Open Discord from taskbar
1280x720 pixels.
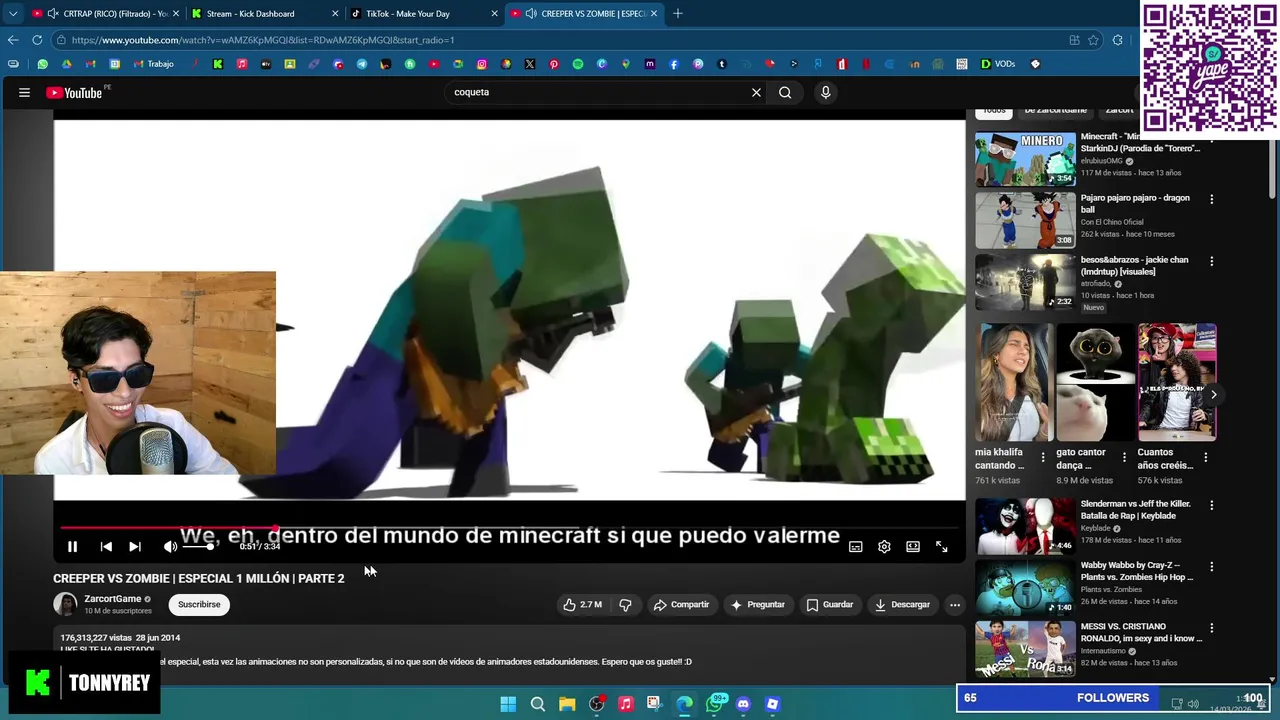(743, 704)
